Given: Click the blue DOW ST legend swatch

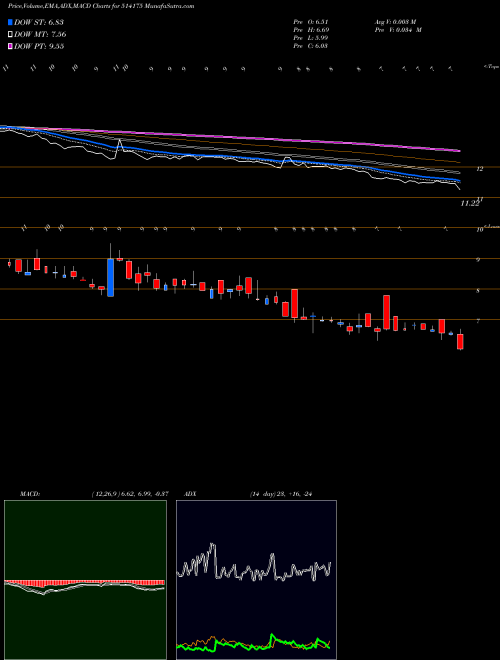Looking at the screenshot, I should [10, 22].
